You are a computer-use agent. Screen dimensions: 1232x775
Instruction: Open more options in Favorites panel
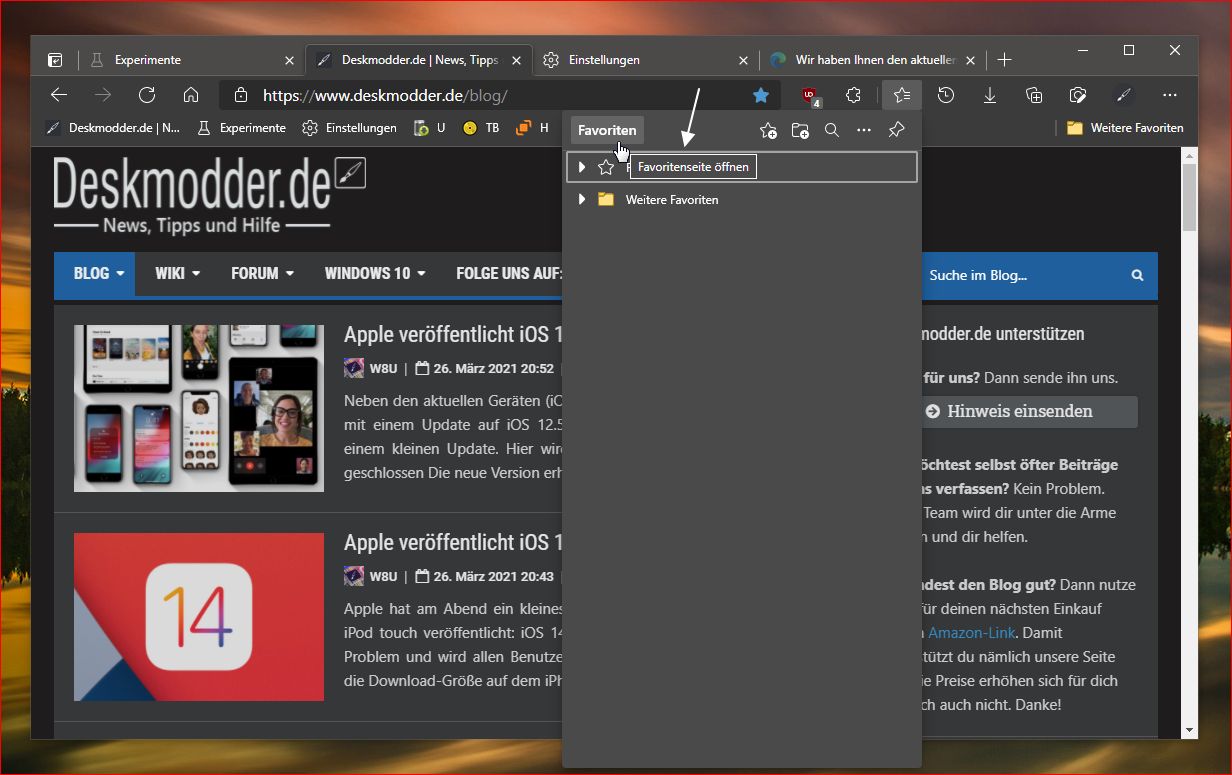pos(864,130)
